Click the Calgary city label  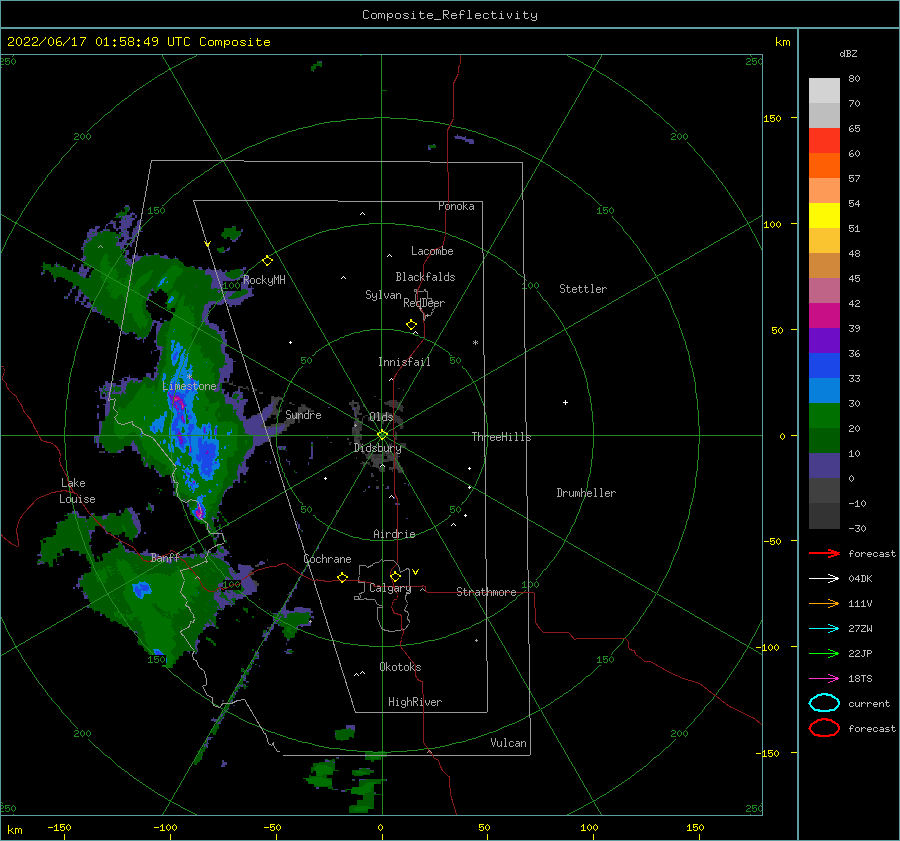pos(390,588)
